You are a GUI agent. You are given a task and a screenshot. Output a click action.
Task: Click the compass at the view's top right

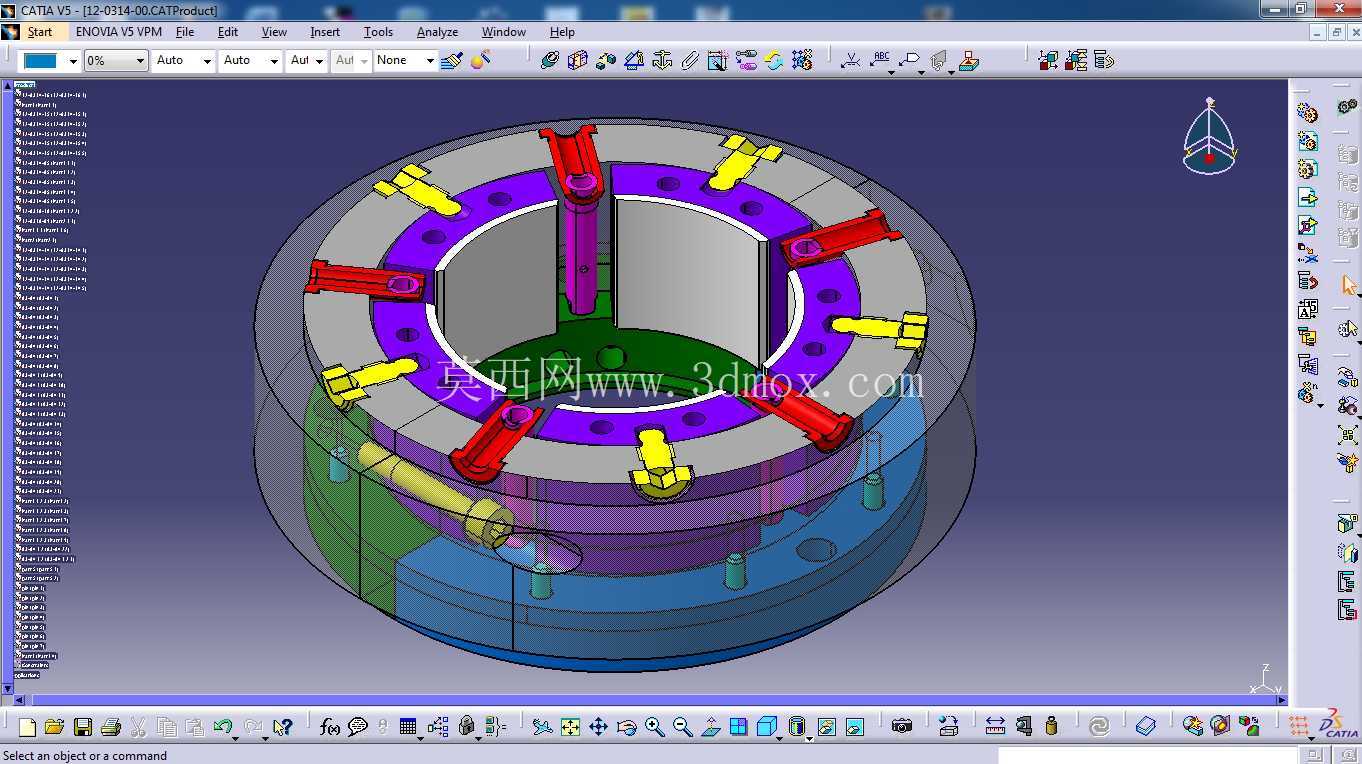point(1209,138)
